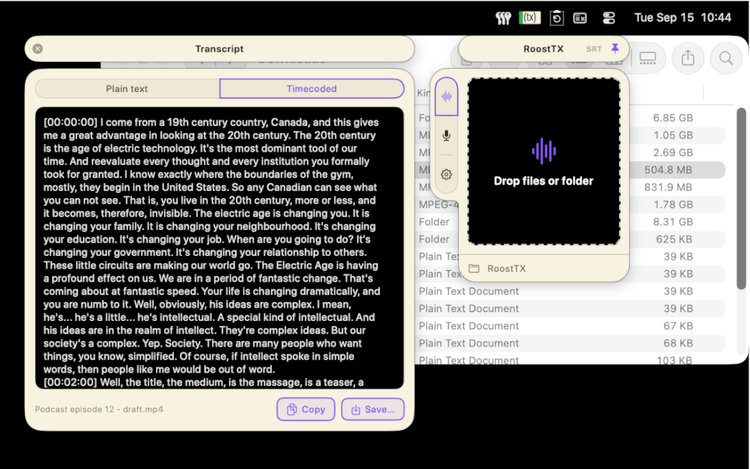The image size is (750, 469).
Task: Click the Finder window vertical scrollbar
Action: [741, 198]
